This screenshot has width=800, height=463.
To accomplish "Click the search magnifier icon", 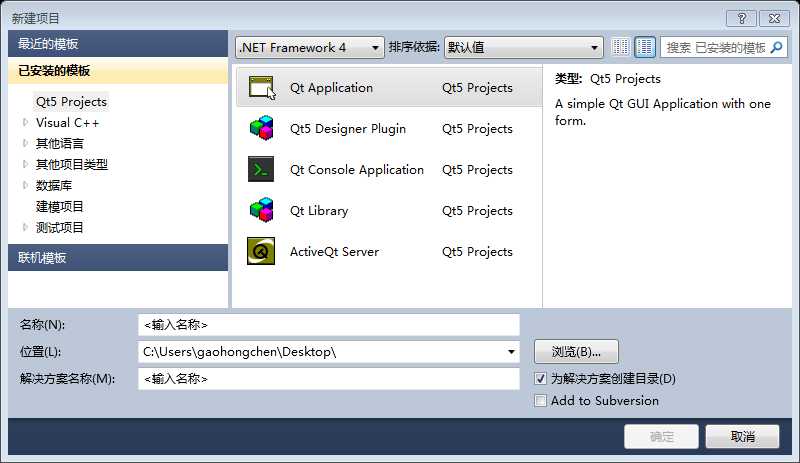I will coord(777,47).
